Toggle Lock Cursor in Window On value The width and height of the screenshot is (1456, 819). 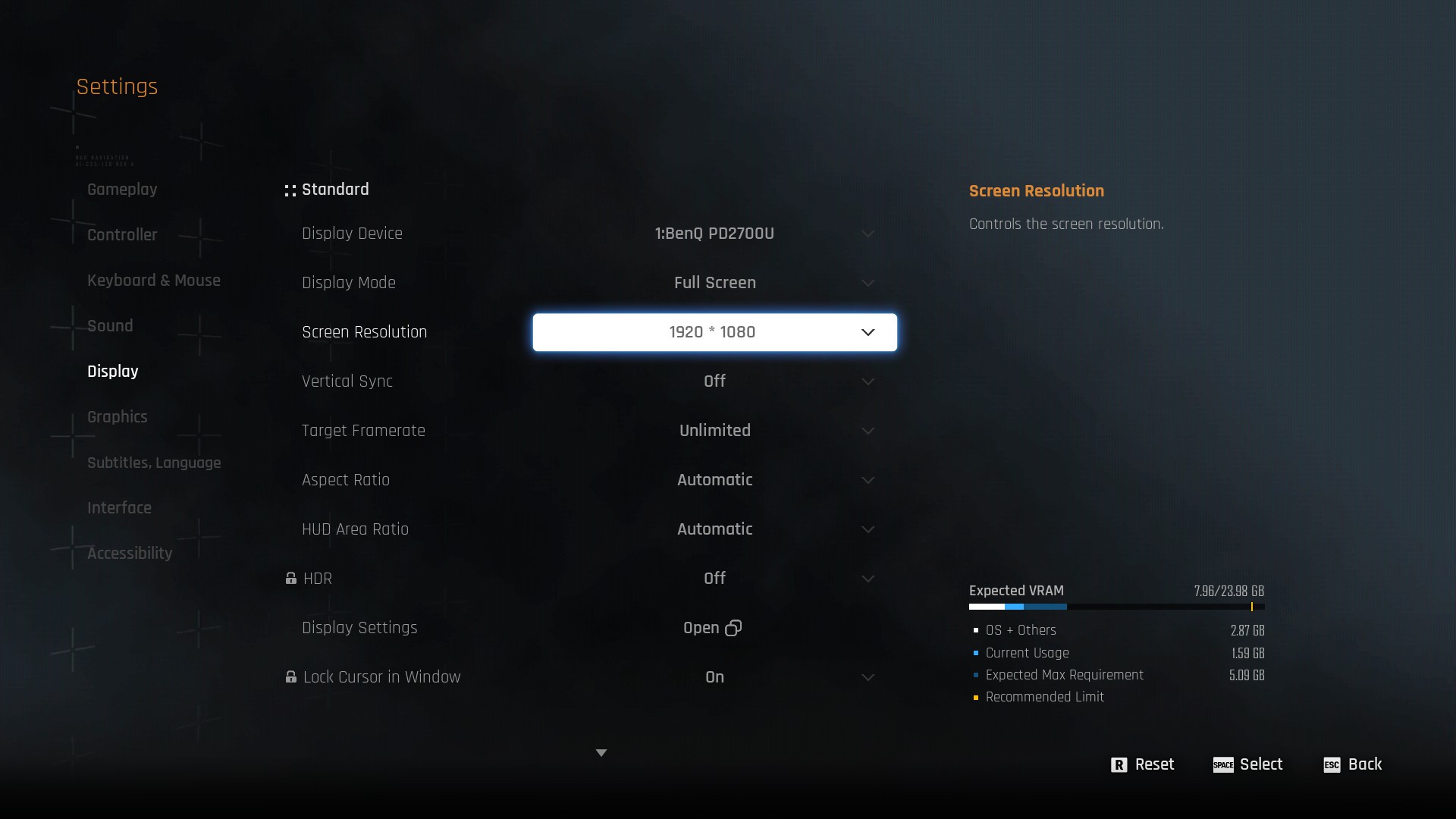[714, 677]
